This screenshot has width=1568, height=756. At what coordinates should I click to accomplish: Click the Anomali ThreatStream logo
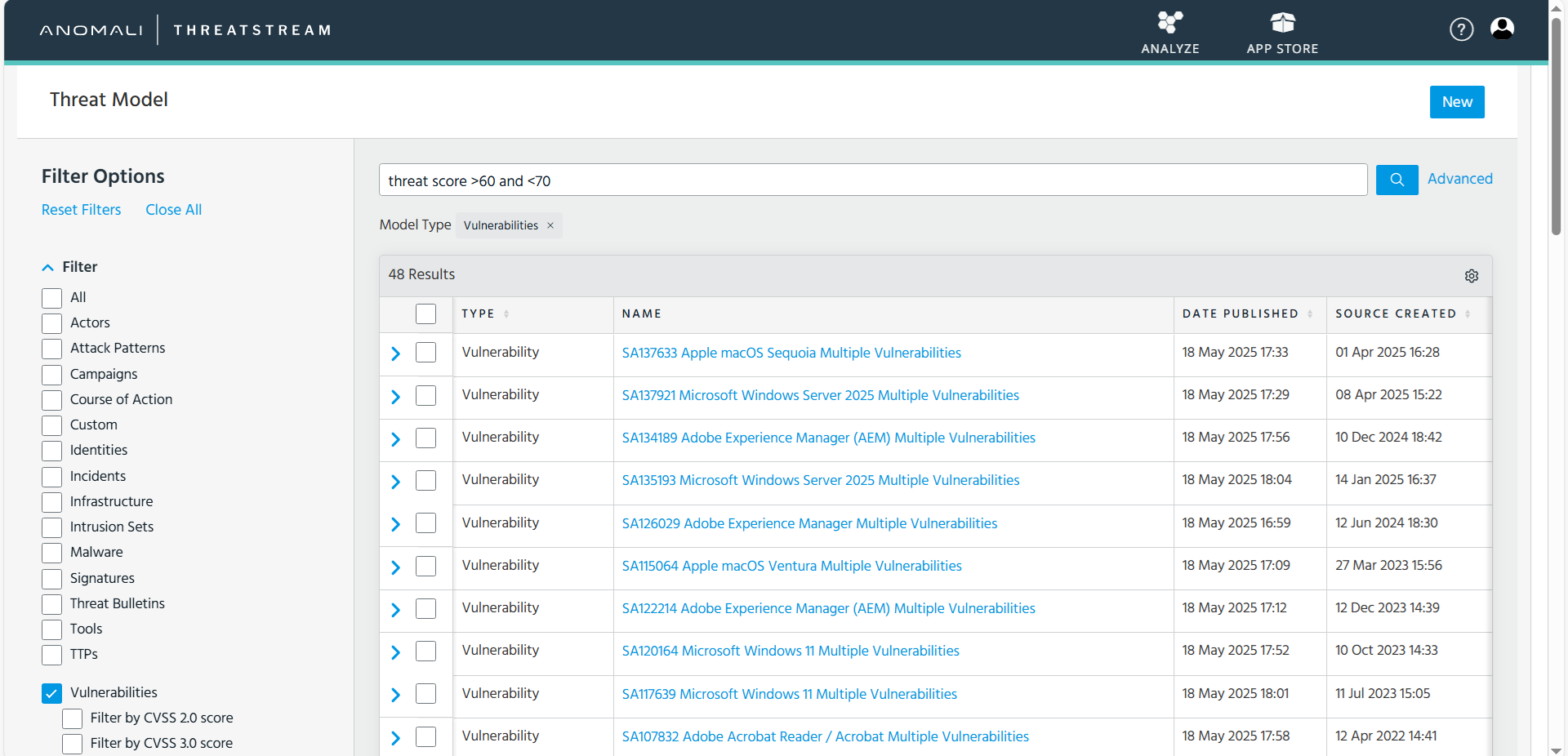(185, 30)
